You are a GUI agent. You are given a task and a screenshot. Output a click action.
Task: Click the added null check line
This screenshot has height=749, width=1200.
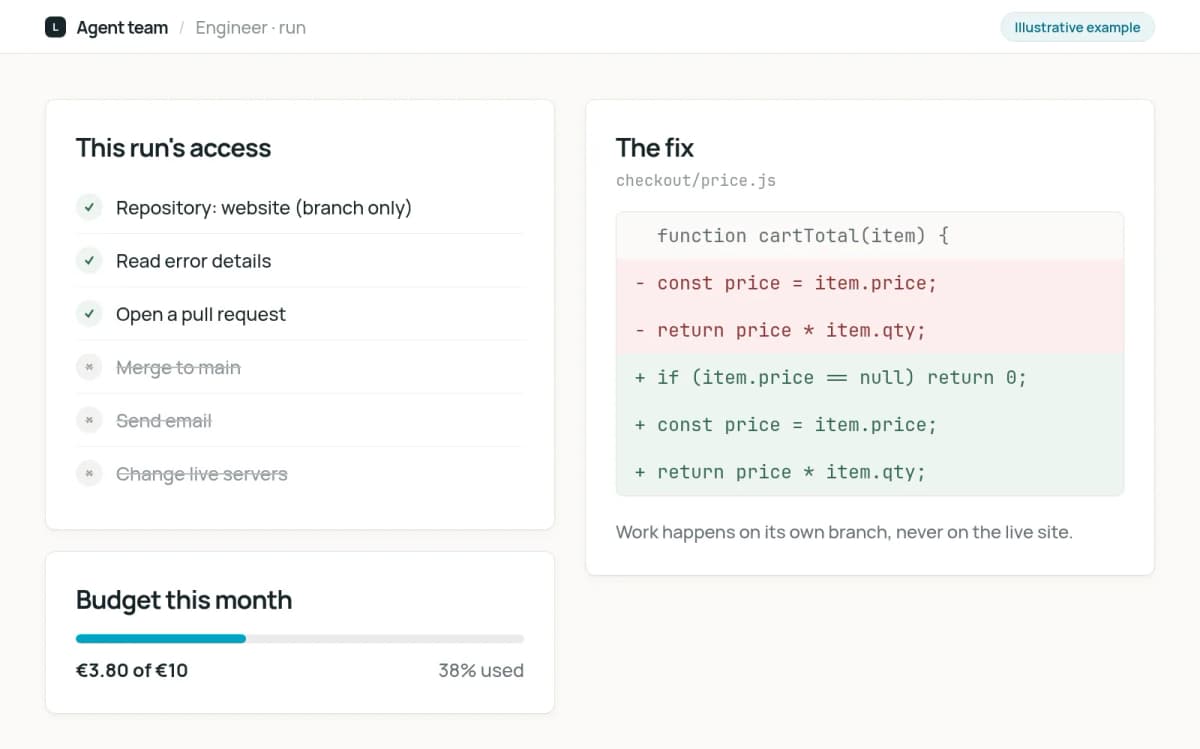pos(870,377)
